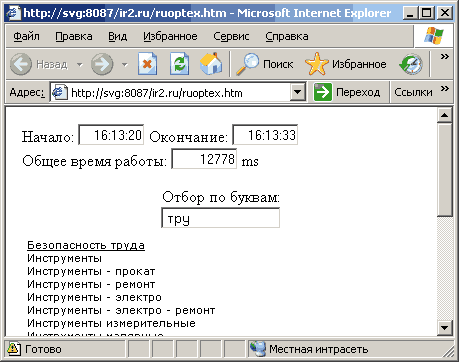Select 'Инструменты - прокат' row
The height and width of the screenshot is (362, 459).
[x=91, y=271]
